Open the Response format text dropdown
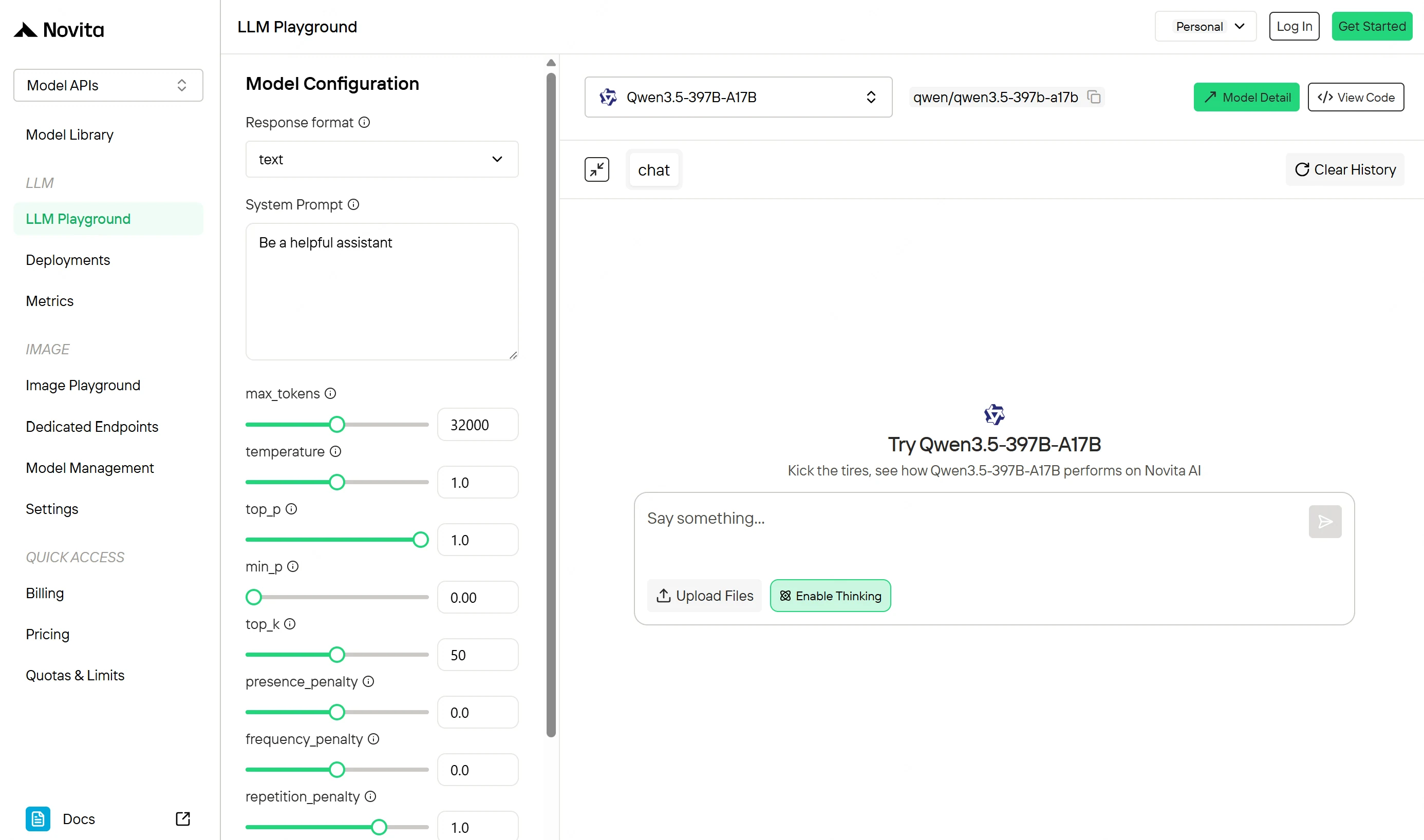Screen dimensions: 1424x840 pyautogui.click(x=382, y=159)
